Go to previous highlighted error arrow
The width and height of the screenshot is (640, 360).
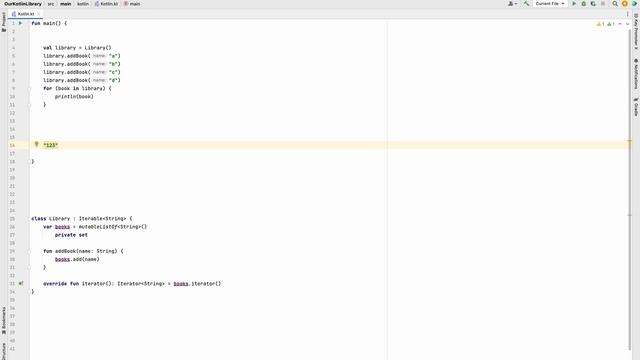click(x=620, y=24)
